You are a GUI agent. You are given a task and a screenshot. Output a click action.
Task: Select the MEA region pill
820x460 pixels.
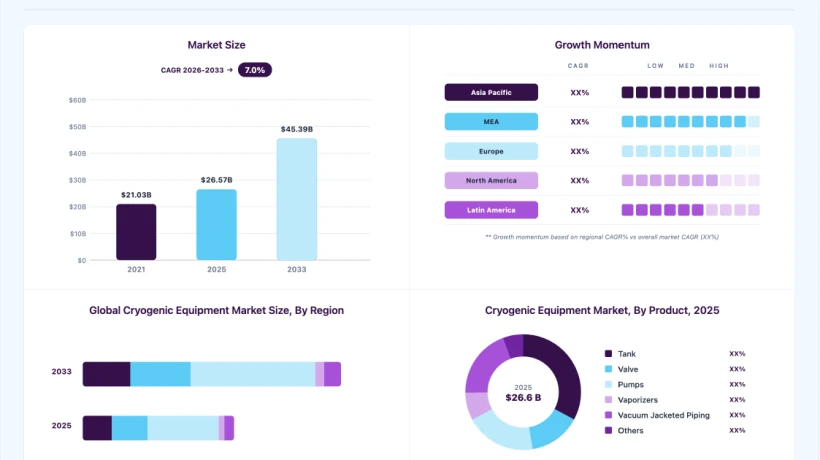point(491,122)
